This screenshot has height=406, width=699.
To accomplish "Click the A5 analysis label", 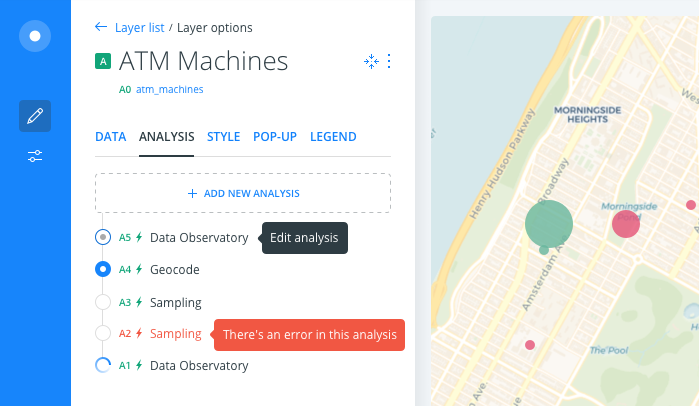I will 125,238.
